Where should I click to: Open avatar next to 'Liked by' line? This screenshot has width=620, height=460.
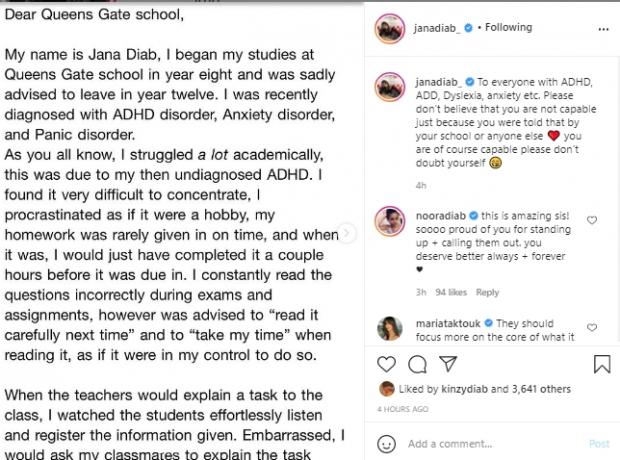click(x=386, y=390)
